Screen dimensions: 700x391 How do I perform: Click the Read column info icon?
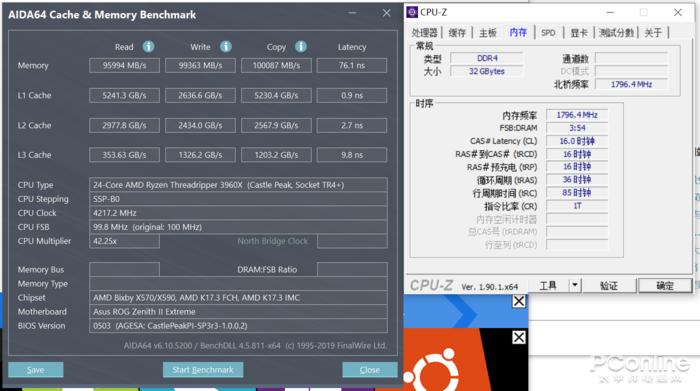[x=148, y=46]
